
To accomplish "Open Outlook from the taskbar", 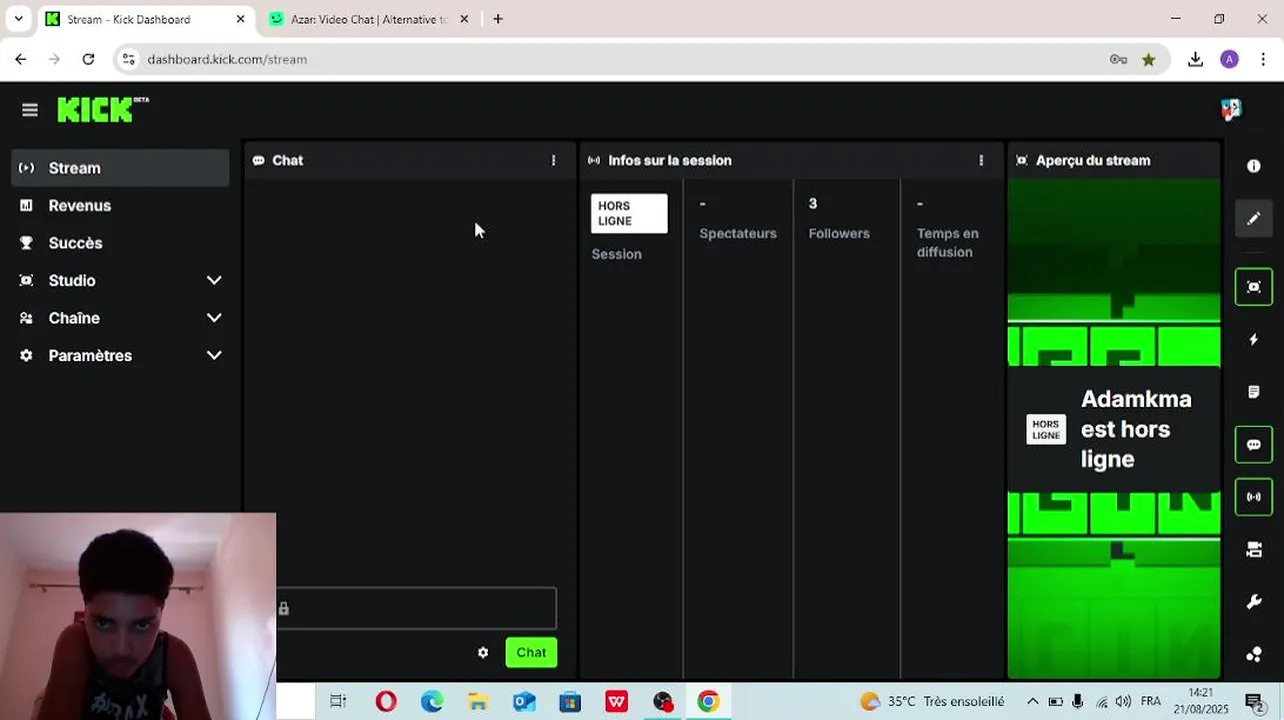I will tap(524, 701).
